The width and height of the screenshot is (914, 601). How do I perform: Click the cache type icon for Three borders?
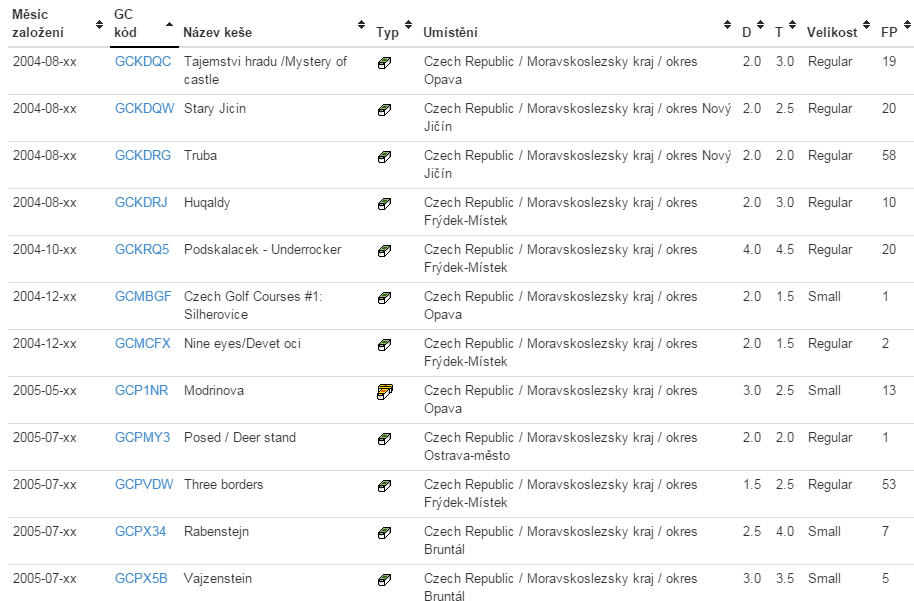[384, 486]
